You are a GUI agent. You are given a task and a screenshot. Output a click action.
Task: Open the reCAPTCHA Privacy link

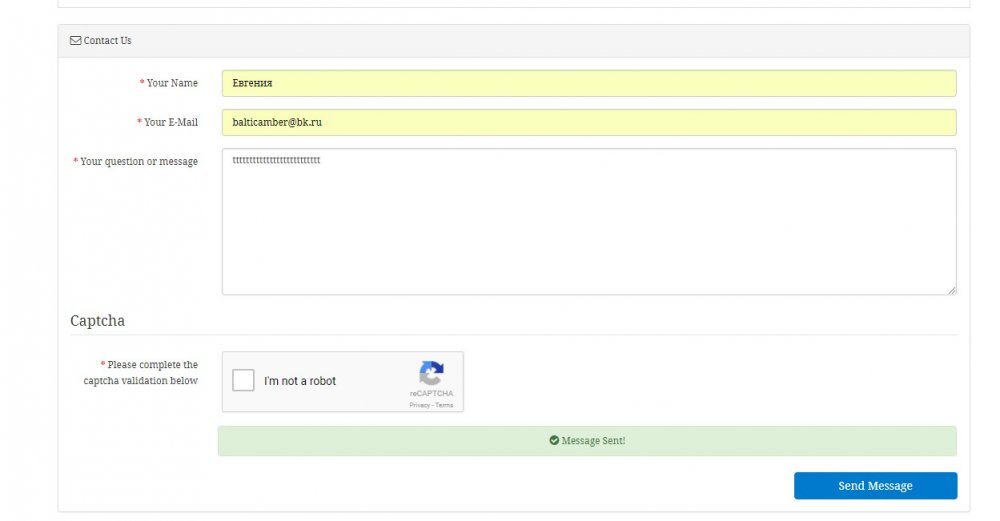(419, 405)
